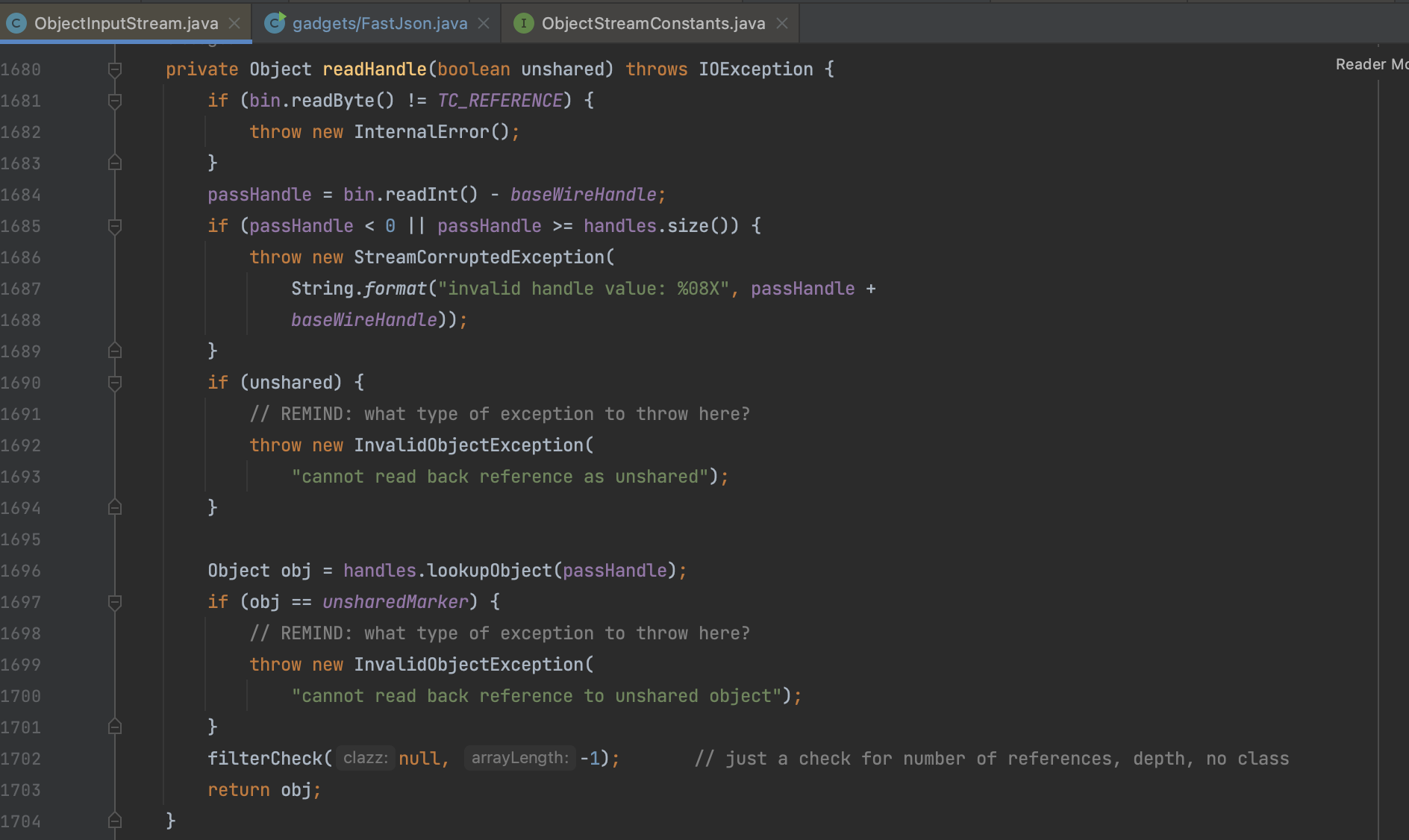Click the arrayLength: parameter hint
1409x840 pixels.
coord(520,759)
